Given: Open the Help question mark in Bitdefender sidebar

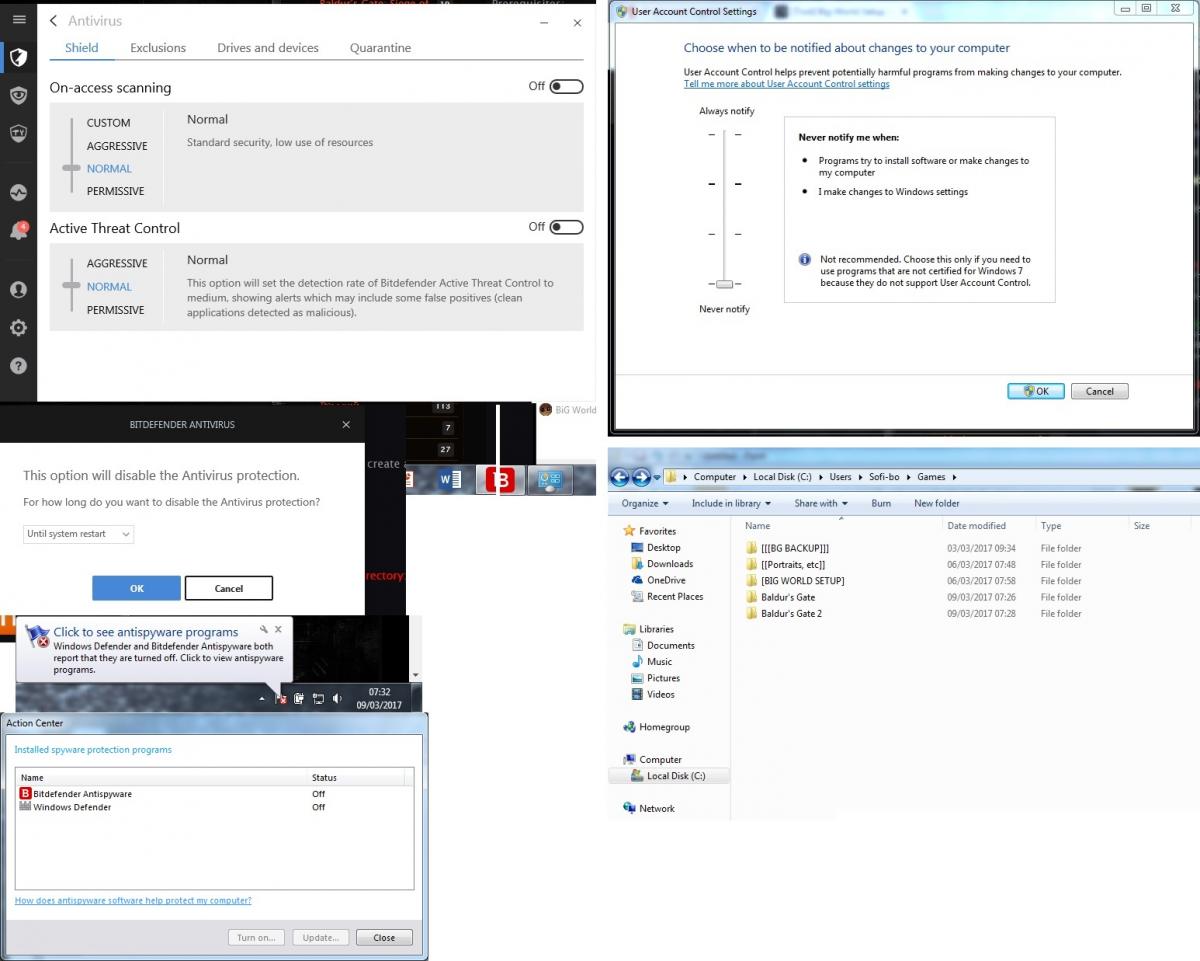Looking at the screenshot, I should coord(18,366).
